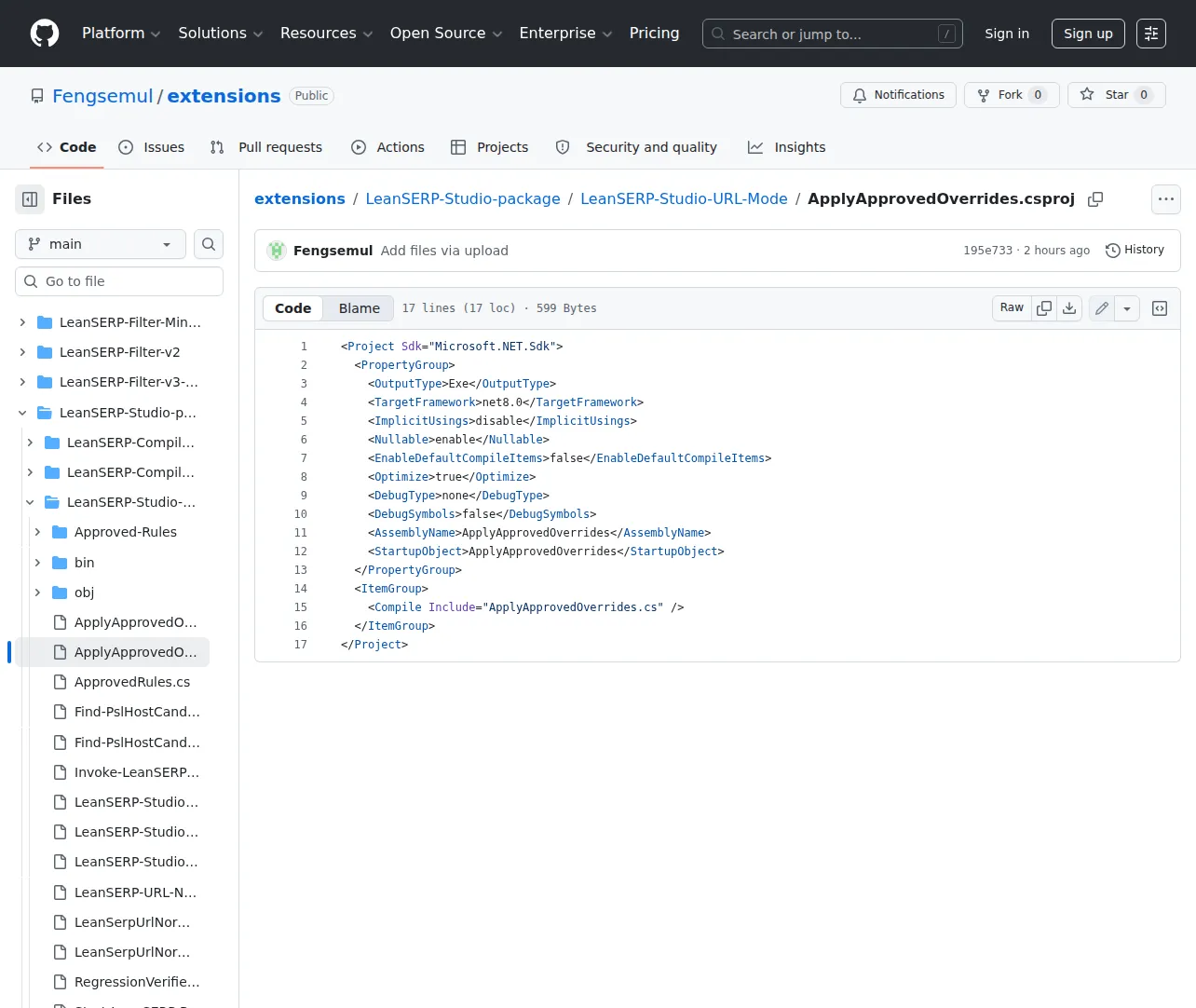Open the Insights tab
The image size is (1196, 1008).
[786, 147]
